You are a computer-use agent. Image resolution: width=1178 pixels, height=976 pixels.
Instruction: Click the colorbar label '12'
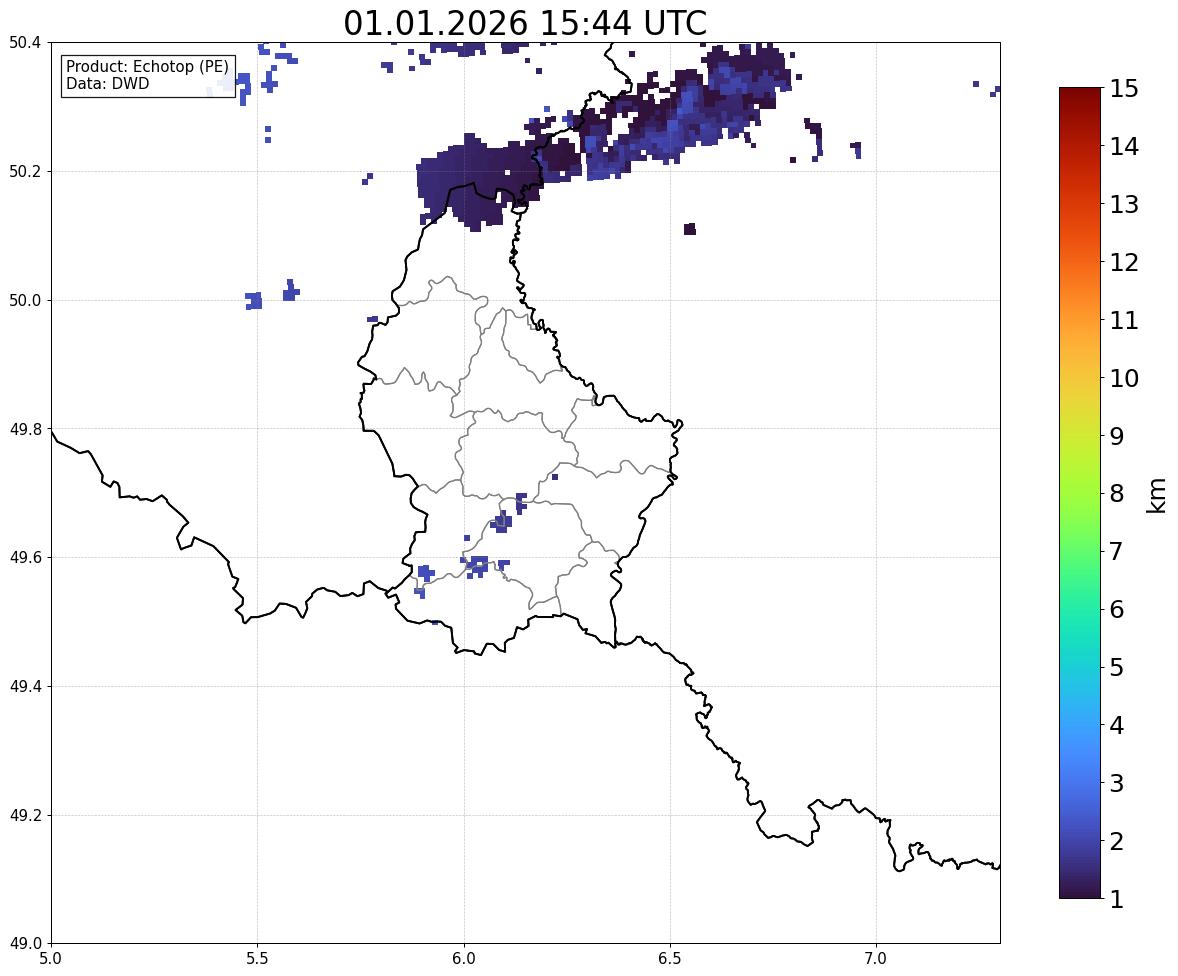[1124, 262]
